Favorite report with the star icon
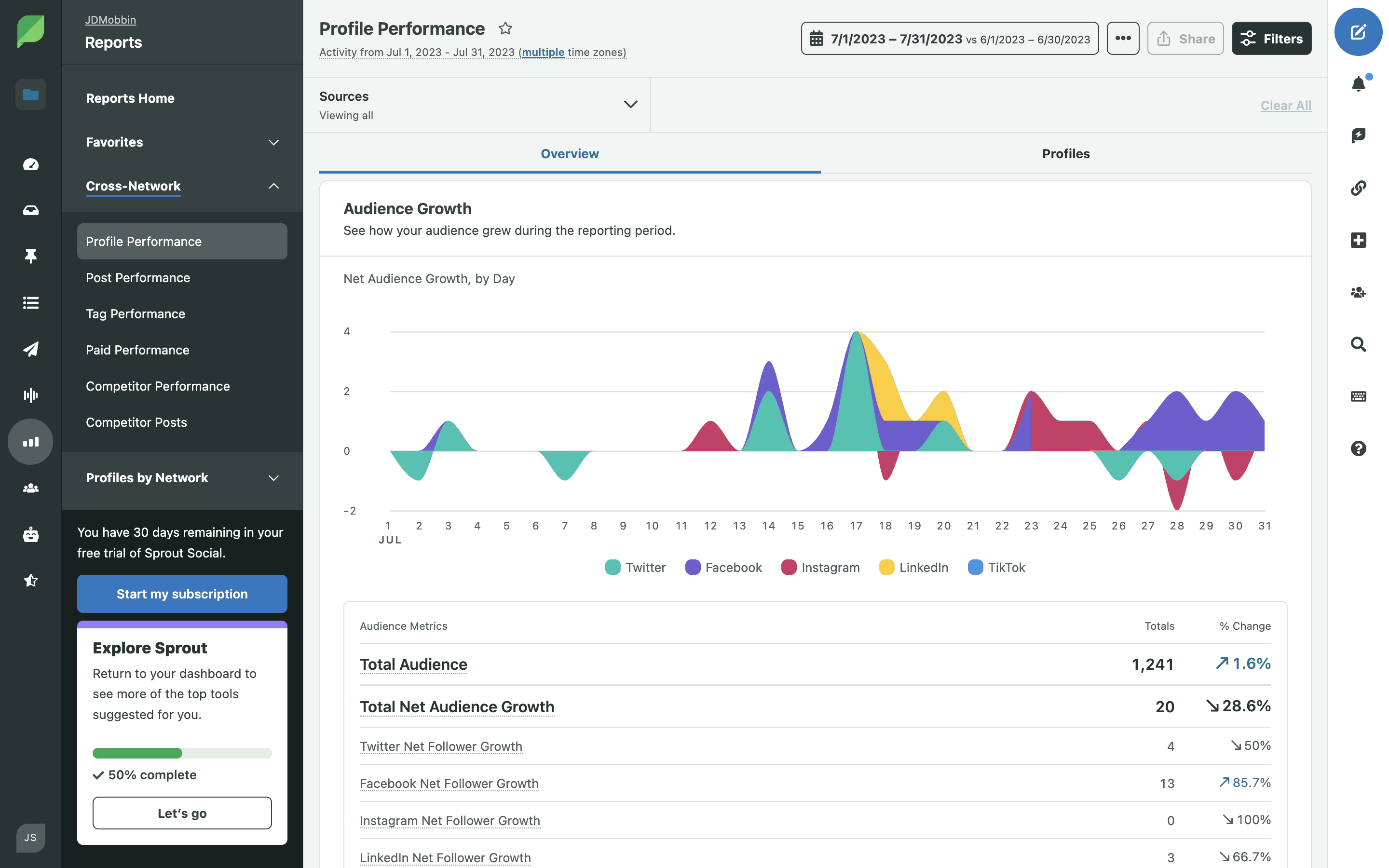 505,28
